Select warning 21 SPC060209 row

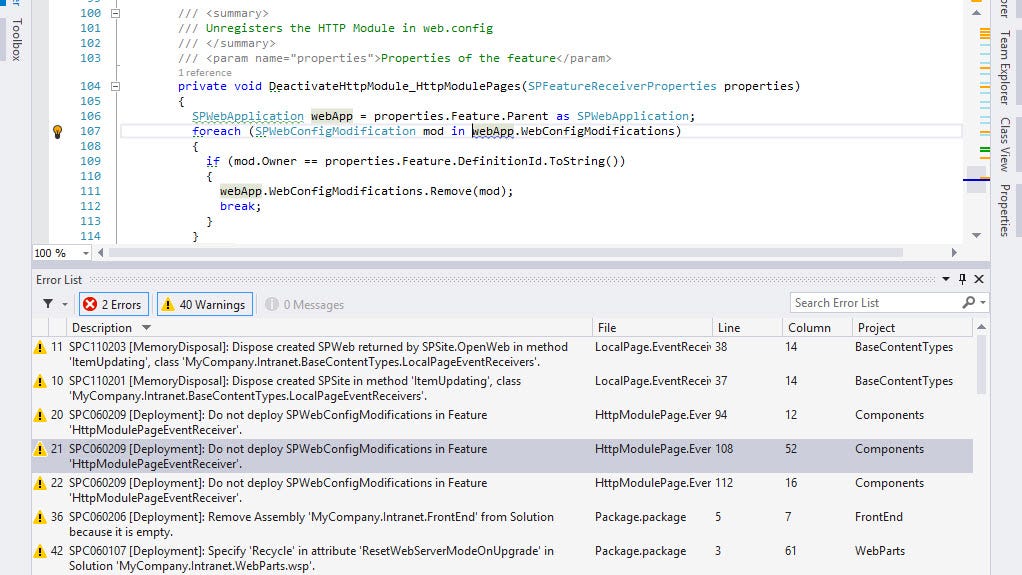click(x=503, y=456)
